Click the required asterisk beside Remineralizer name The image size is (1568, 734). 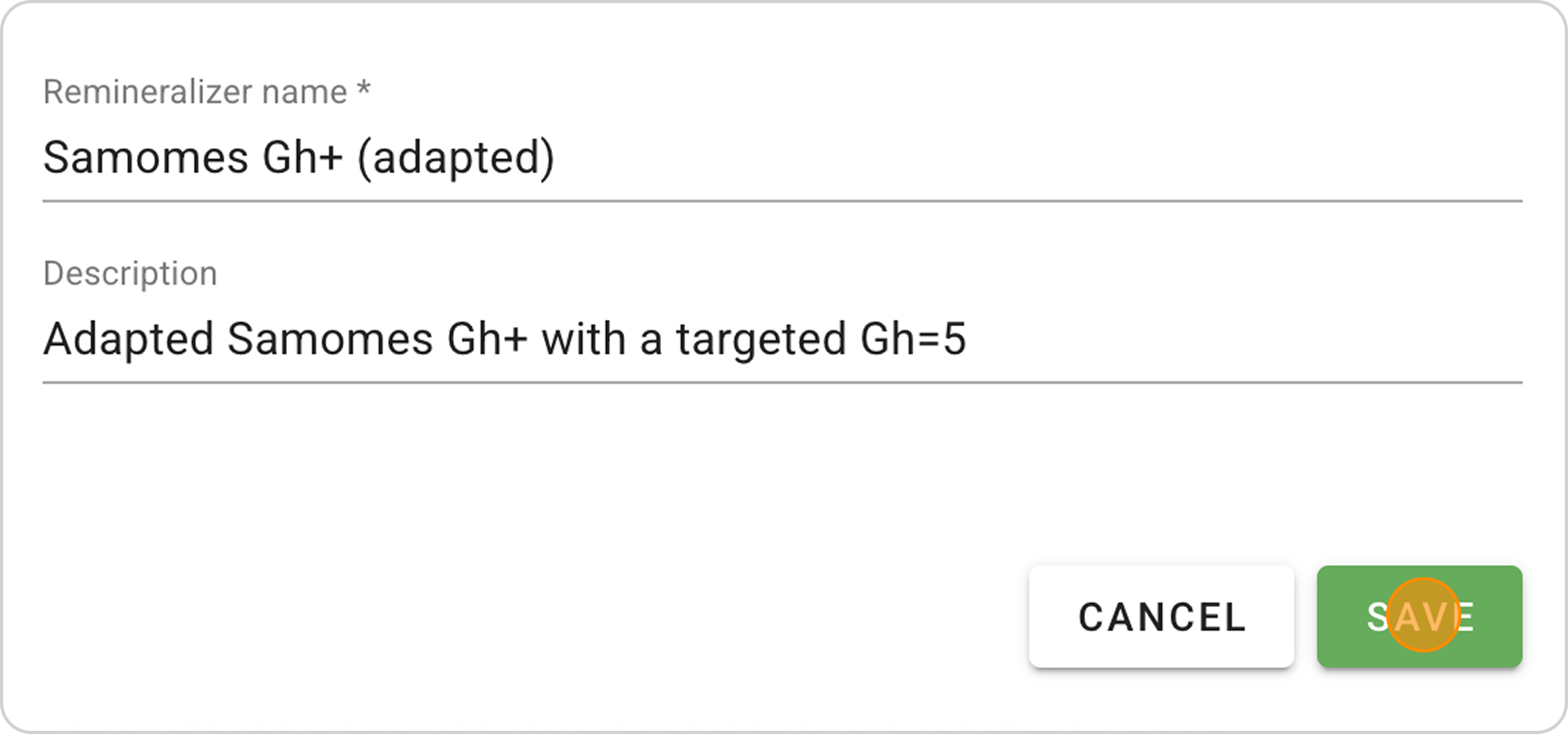tap(363, 89)
